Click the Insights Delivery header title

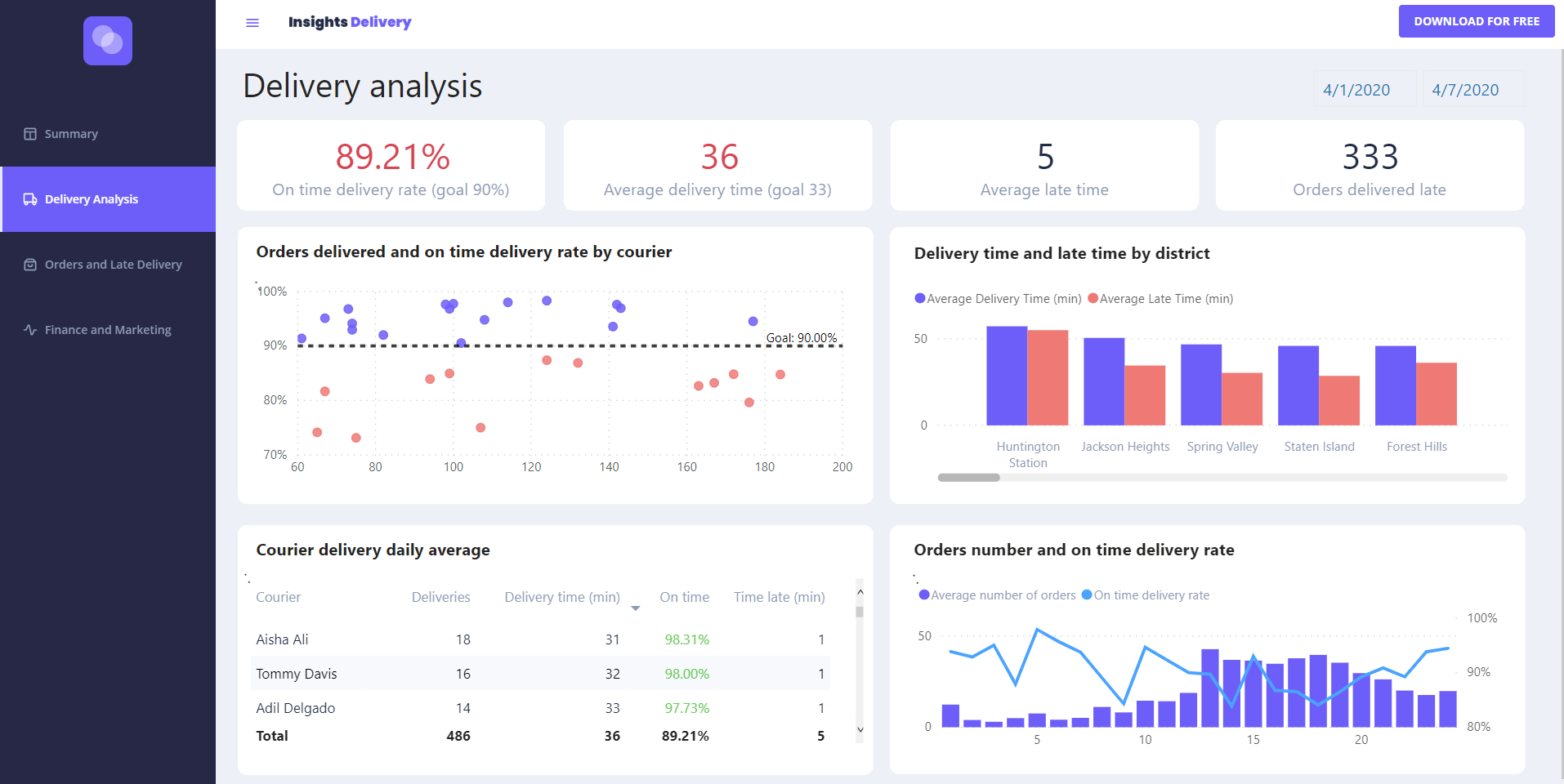click(350, 22)
